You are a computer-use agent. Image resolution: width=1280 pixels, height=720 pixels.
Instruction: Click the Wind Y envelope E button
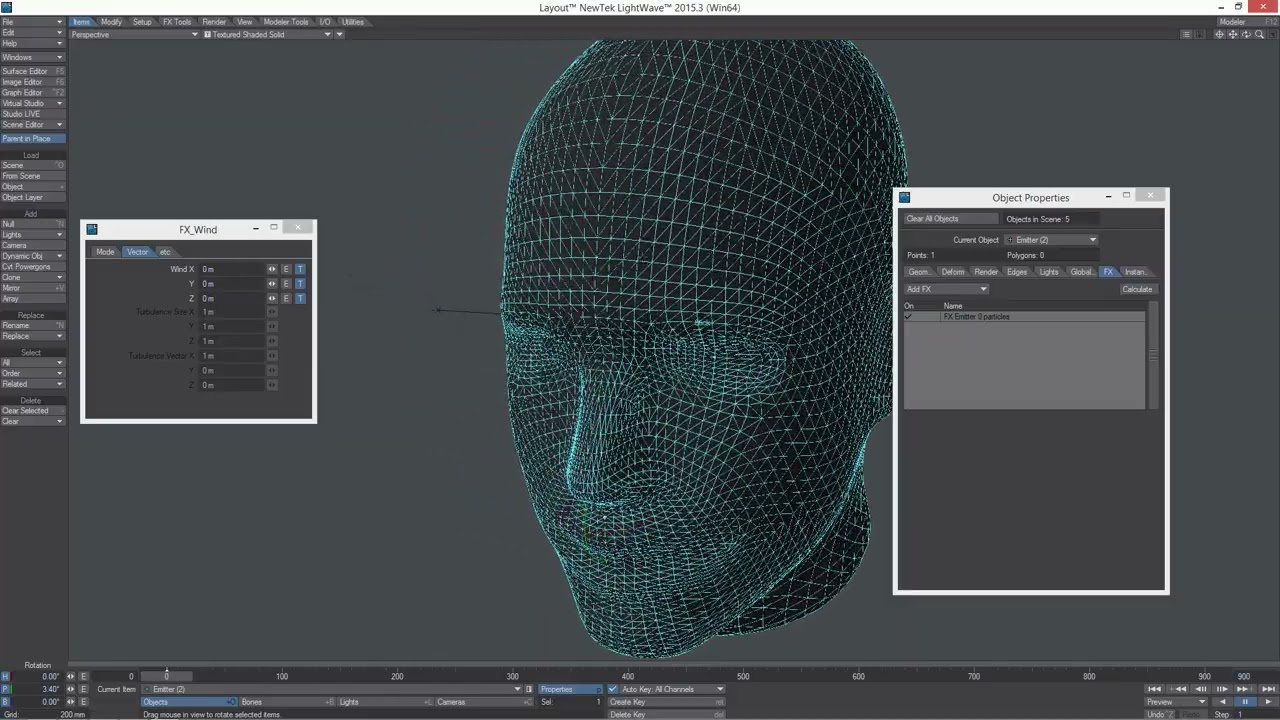click(286, 284)
